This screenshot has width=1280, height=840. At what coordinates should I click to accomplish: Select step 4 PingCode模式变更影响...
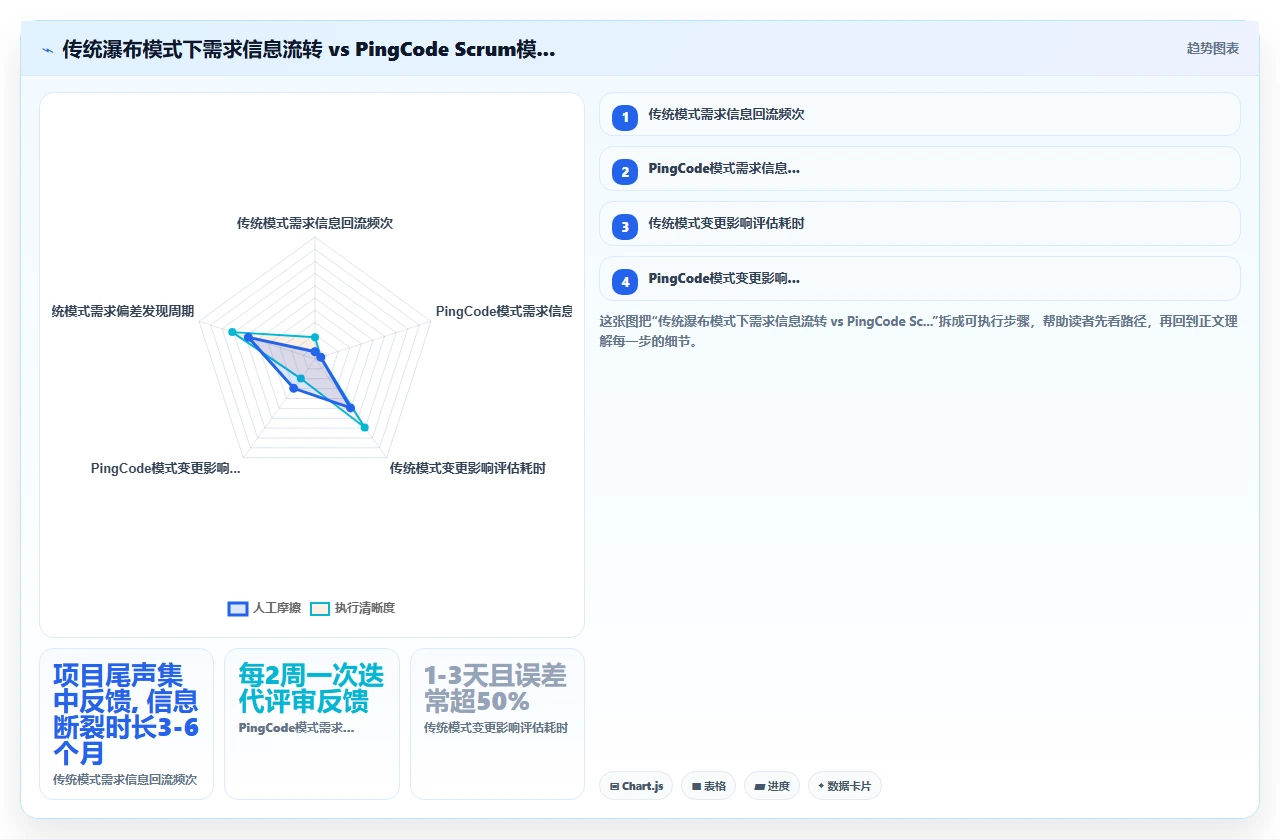click(x=919, y=279)
